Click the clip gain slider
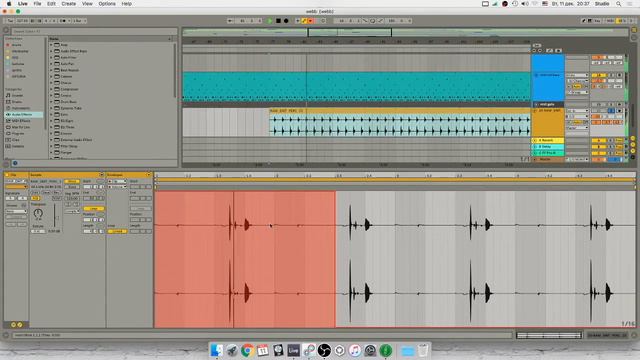 pyautogui.click(x=55, y=216)
